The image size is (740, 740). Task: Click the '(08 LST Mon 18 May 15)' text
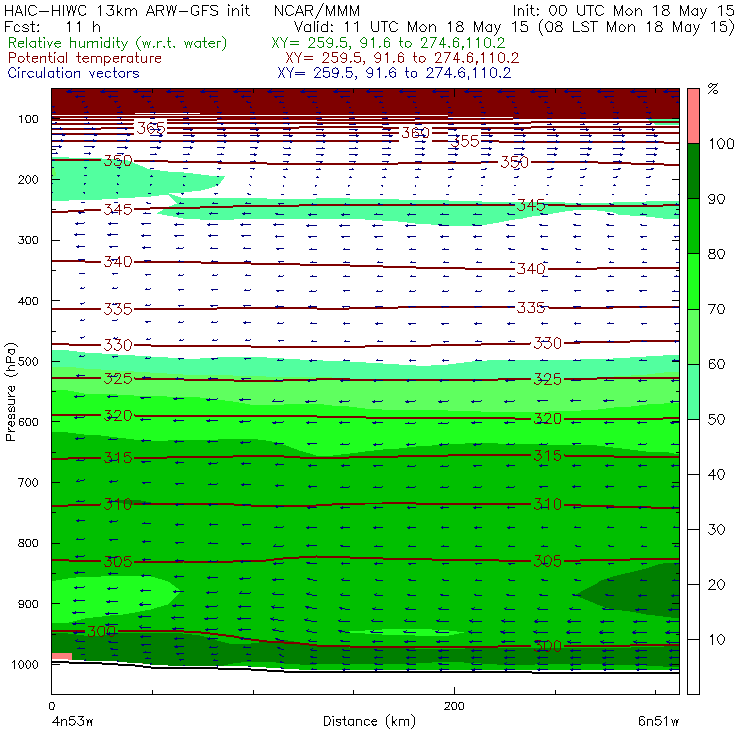(636, 26)
